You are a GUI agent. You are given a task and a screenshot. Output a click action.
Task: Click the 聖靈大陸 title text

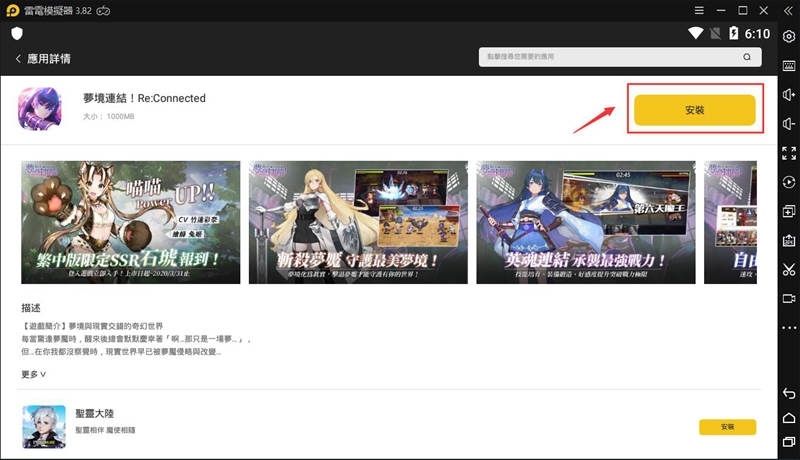click(94, 414)
